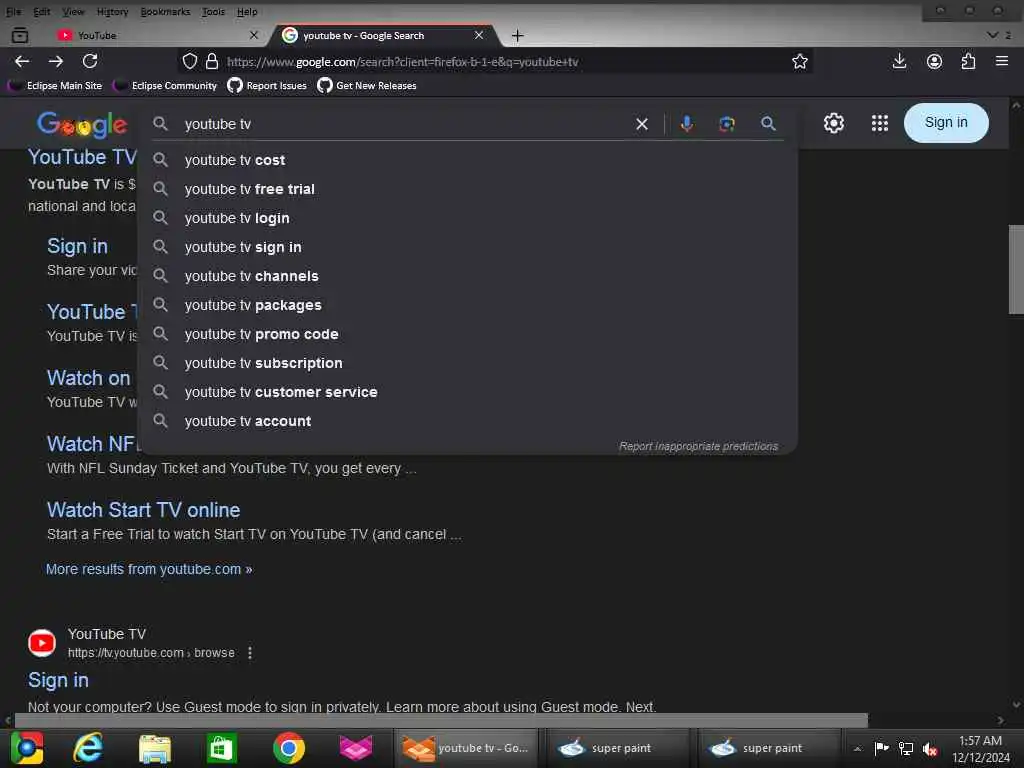Open the tracking protection shield icon

point(189,61)
